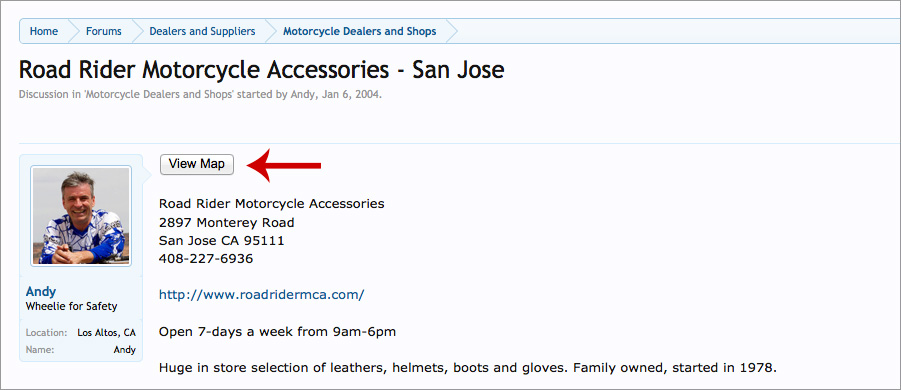Click the phone number 408-227-6936

(206, 258)
